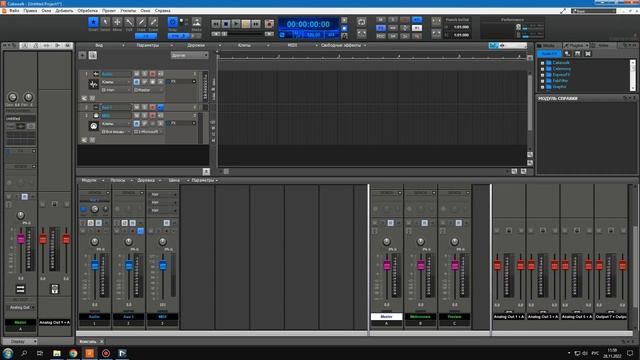Click the audio waveform icon of track 1
Viewport: 640px width, 360px height.
tap(93, 84)
